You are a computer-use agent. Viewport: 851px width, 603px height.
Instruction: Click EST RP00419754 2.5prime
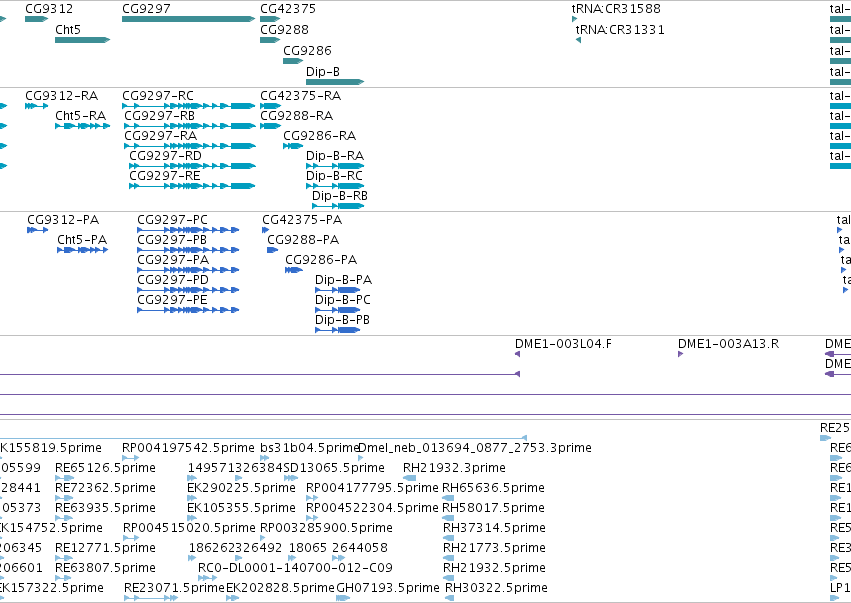(x=130, y=458)
